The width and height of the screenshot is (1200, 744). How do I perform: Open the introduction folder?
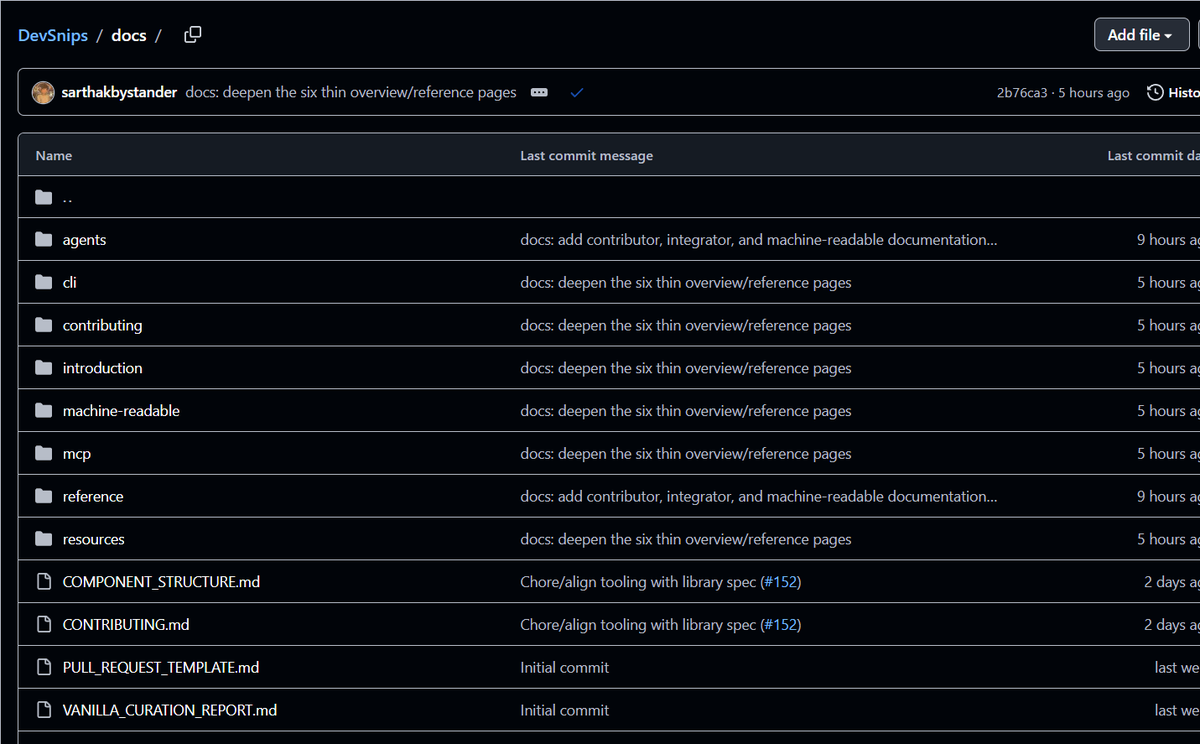tap(102, 368)
